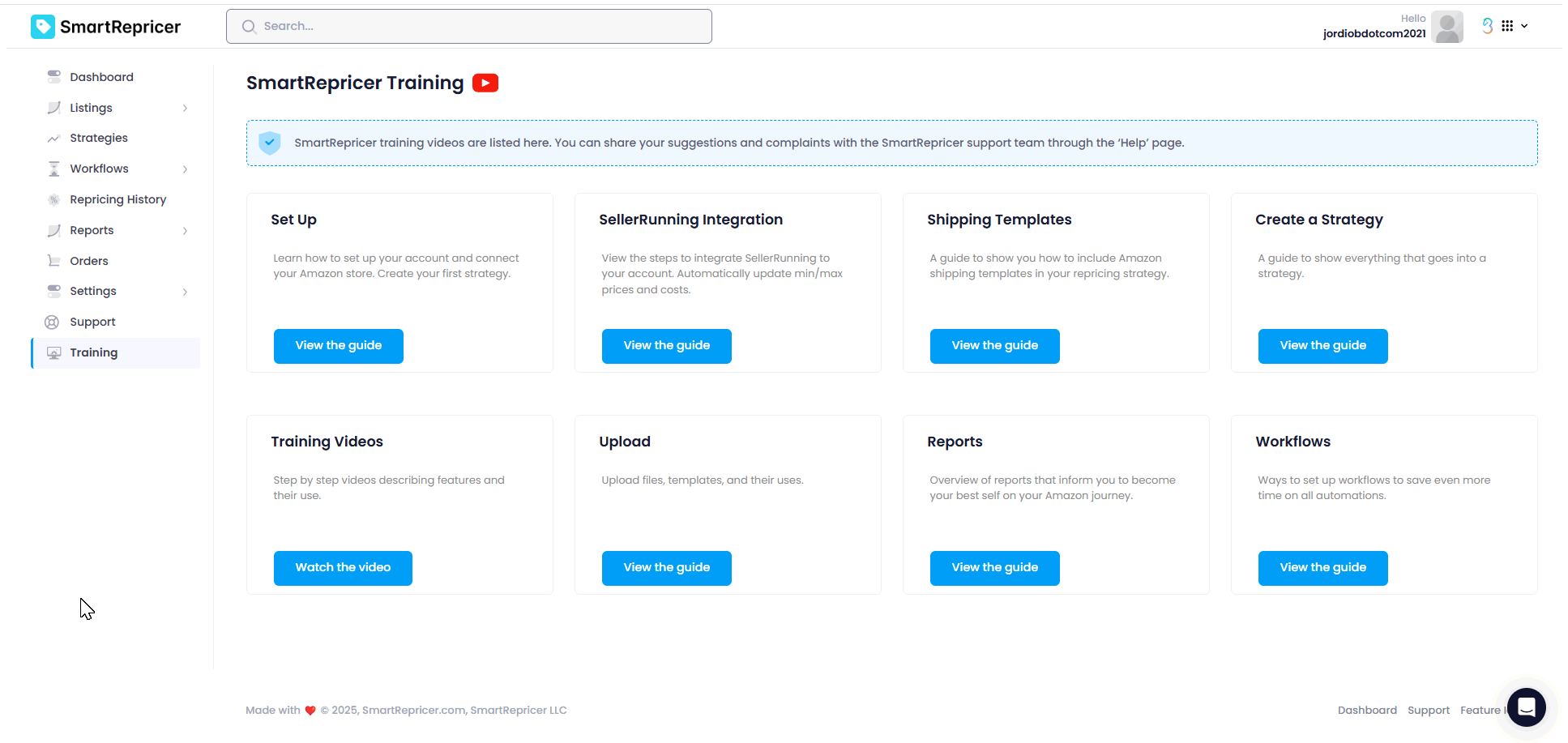Expand the Settings submenu chevron

point(186,292)
